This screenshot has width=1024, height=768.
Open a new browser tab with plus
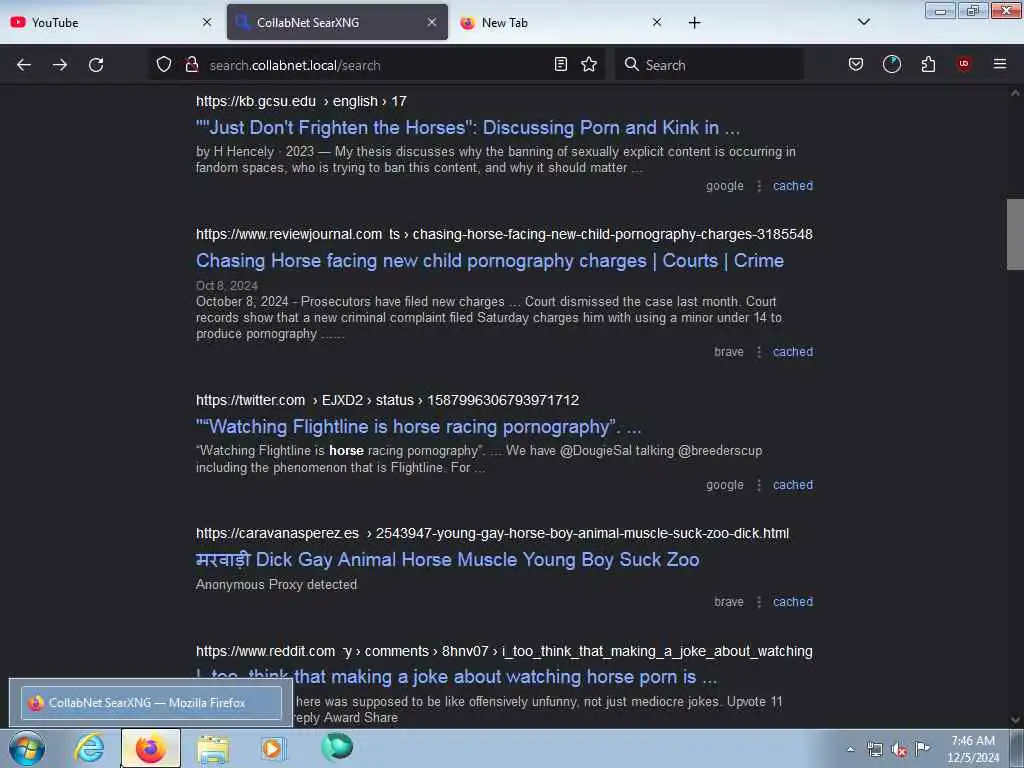click(694, 23)
